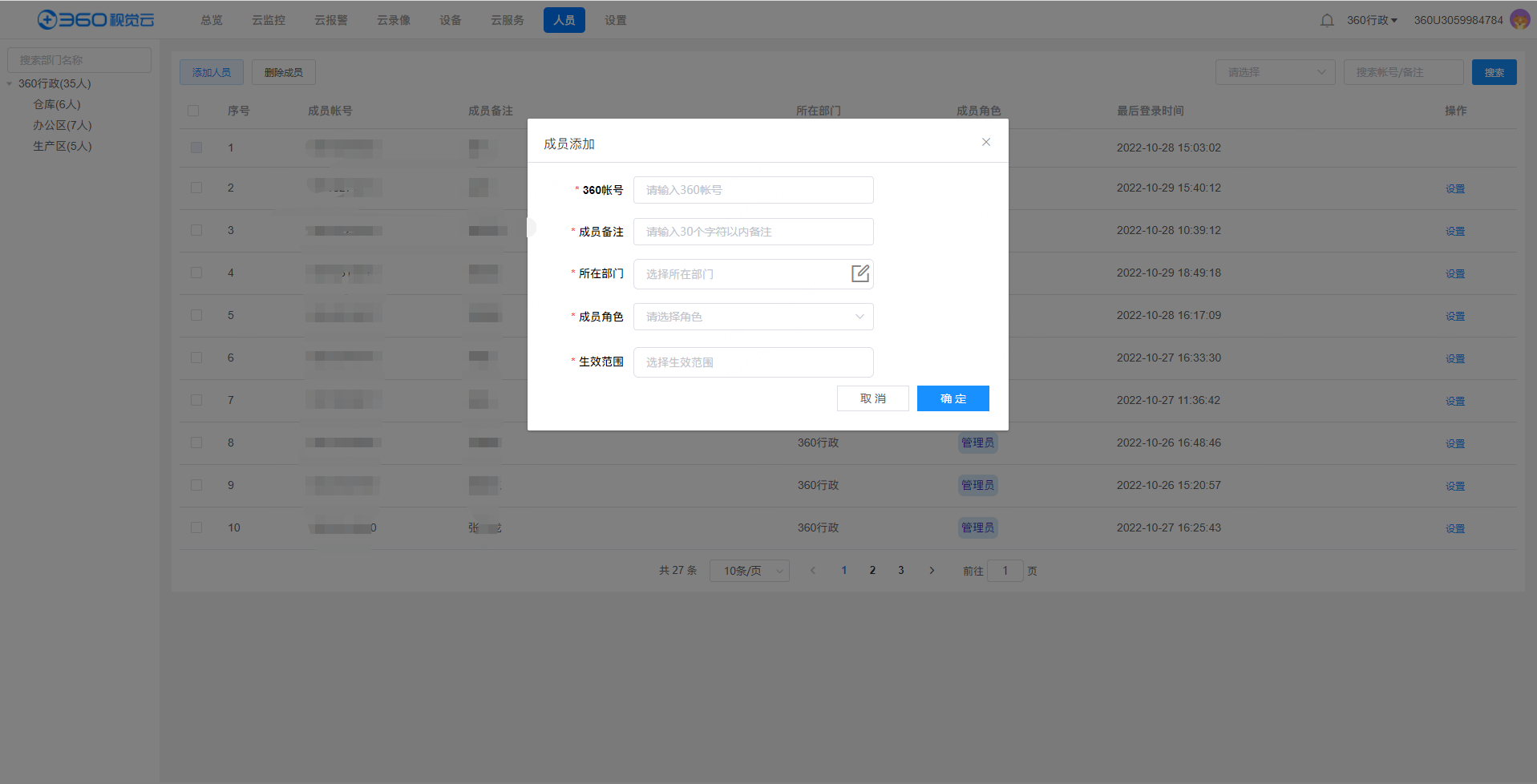The height and width of the screenshot is (784, 1537).
Task: Toggle the select-all checkbox in table header
Action: pyautogui.click(x=193, y=111)
